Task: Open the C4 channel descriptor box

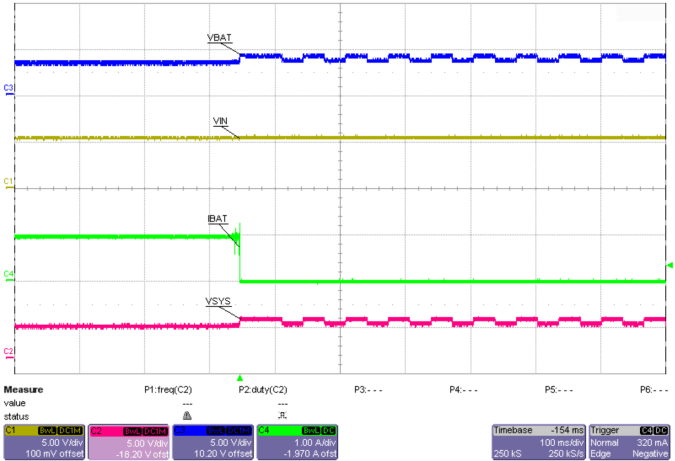Action: [297, 442]
